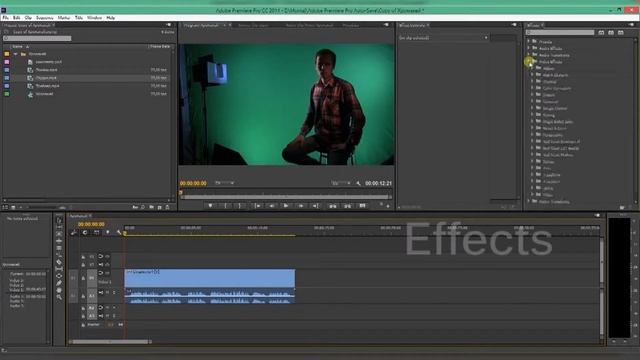Click the New Item icon in Project panel
Viewport: 640px width, 360px height.
pos(160,207)
